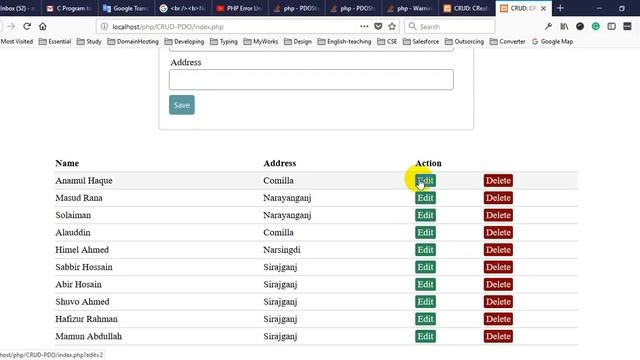Viewport: 640px width, 360px height.
Task: Open the Study bookmarks folder
Action: point(89,42)
